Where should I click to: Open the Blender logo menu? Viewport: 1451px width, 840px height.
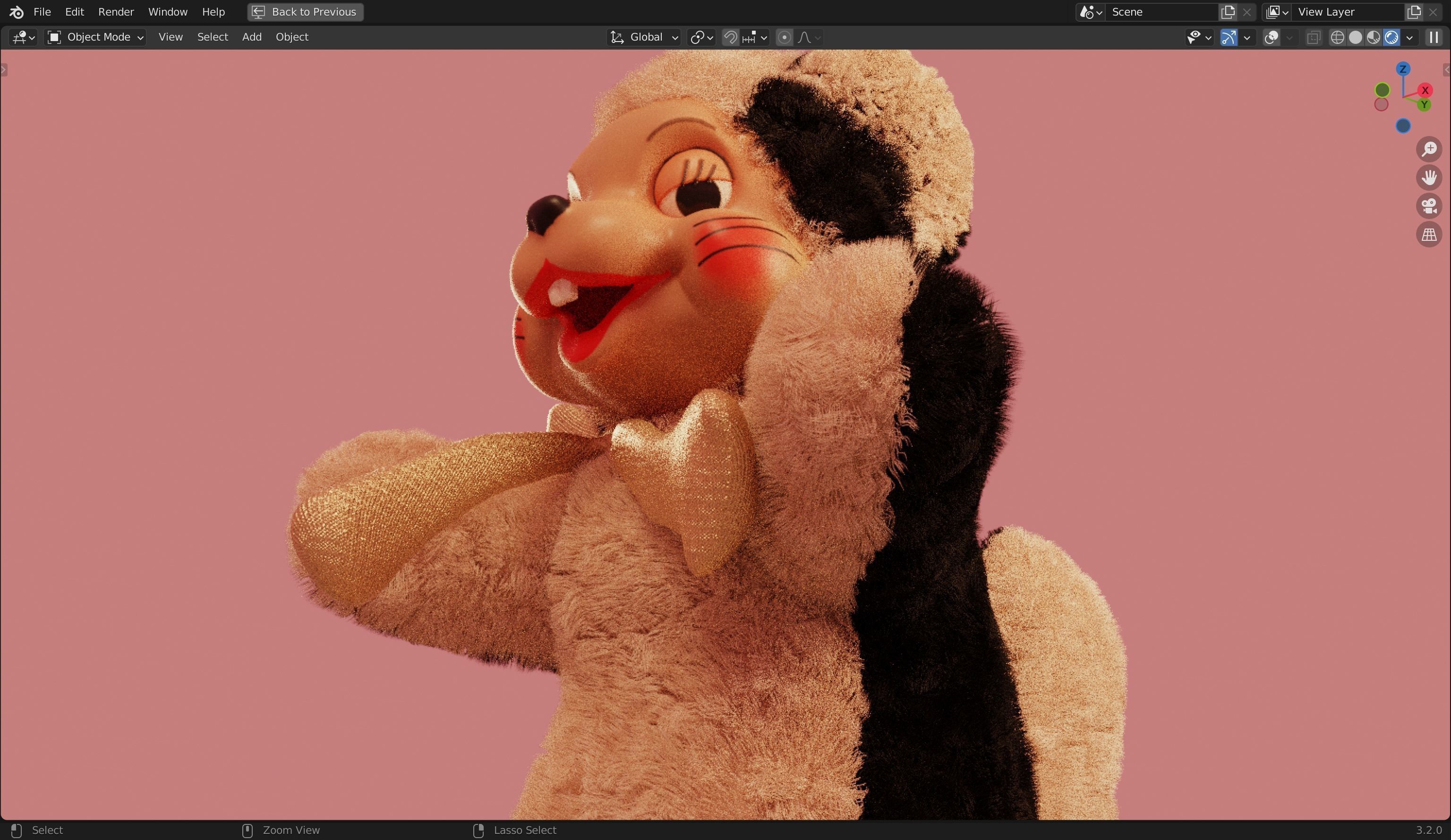tap(16, 11)
